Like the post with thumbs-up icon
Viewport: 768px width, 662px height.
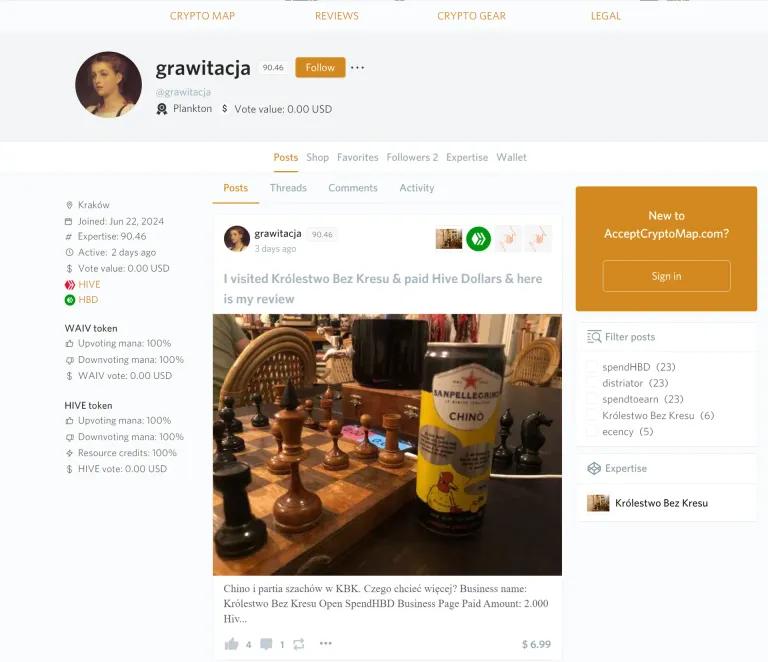231,644
